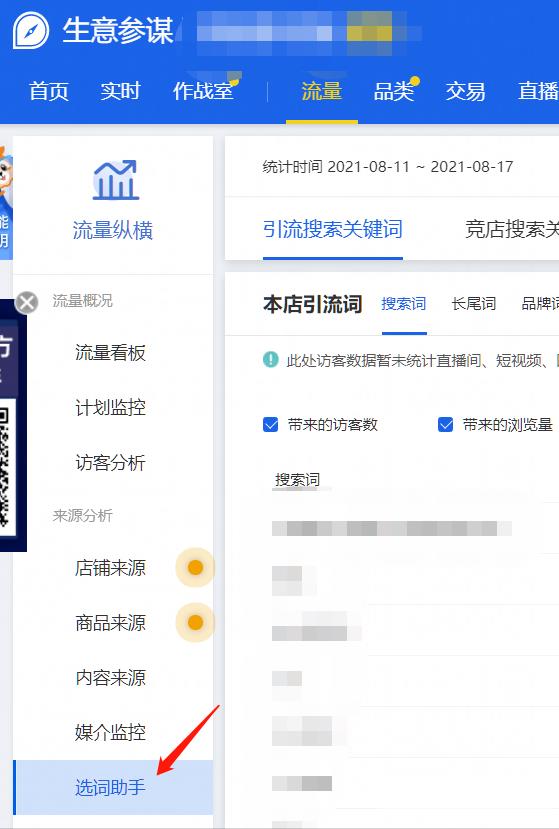Open 内容来源 in the sidebar

110,678
